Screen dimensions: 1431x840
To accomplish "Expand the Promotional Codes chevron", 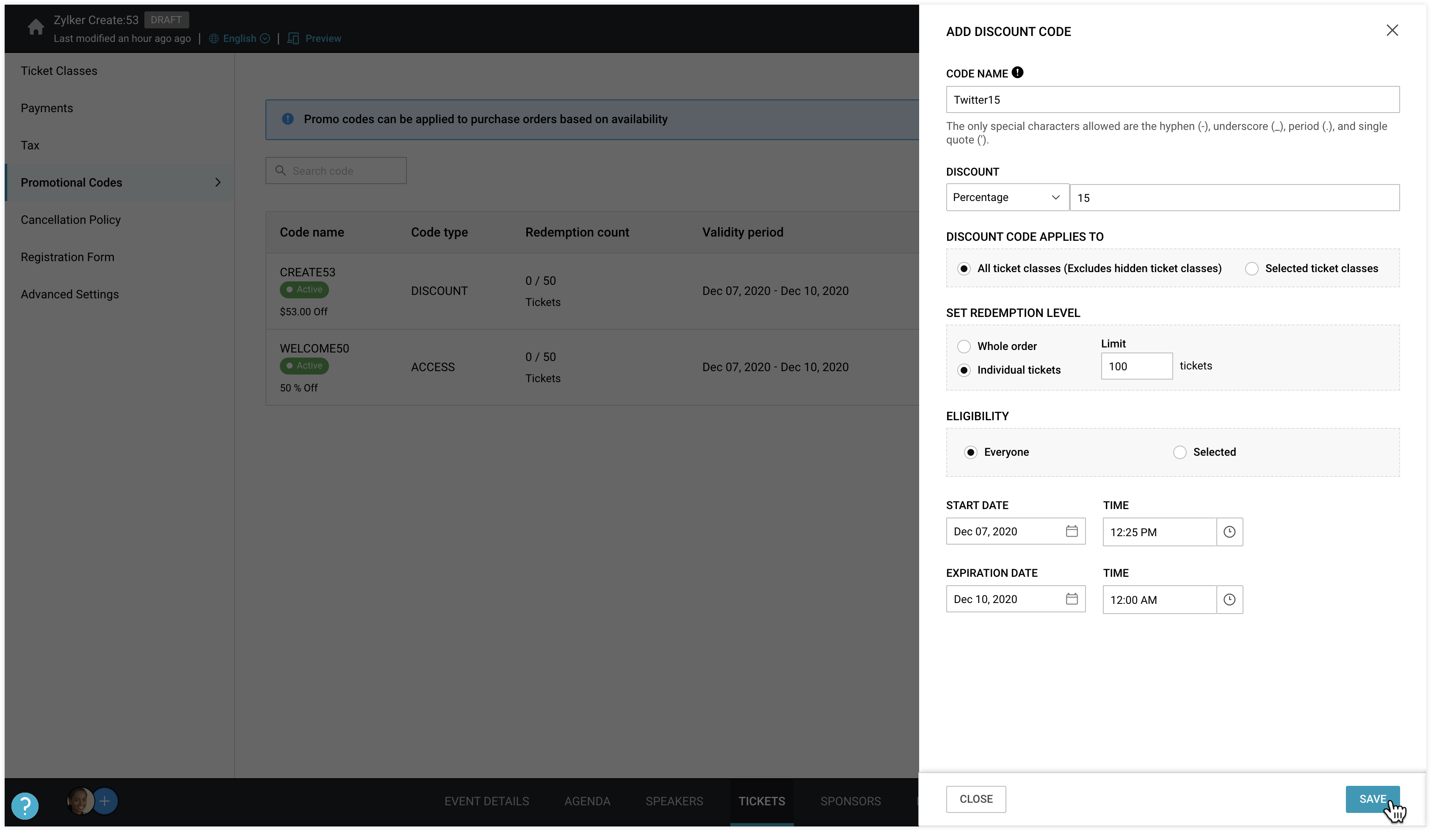I will (x=218, y=182).
